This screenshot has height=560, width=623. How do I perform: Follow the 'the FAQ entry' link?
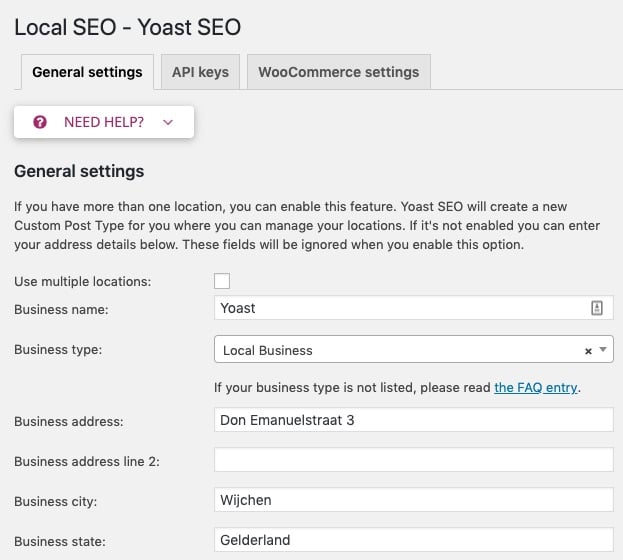point(536,387)
